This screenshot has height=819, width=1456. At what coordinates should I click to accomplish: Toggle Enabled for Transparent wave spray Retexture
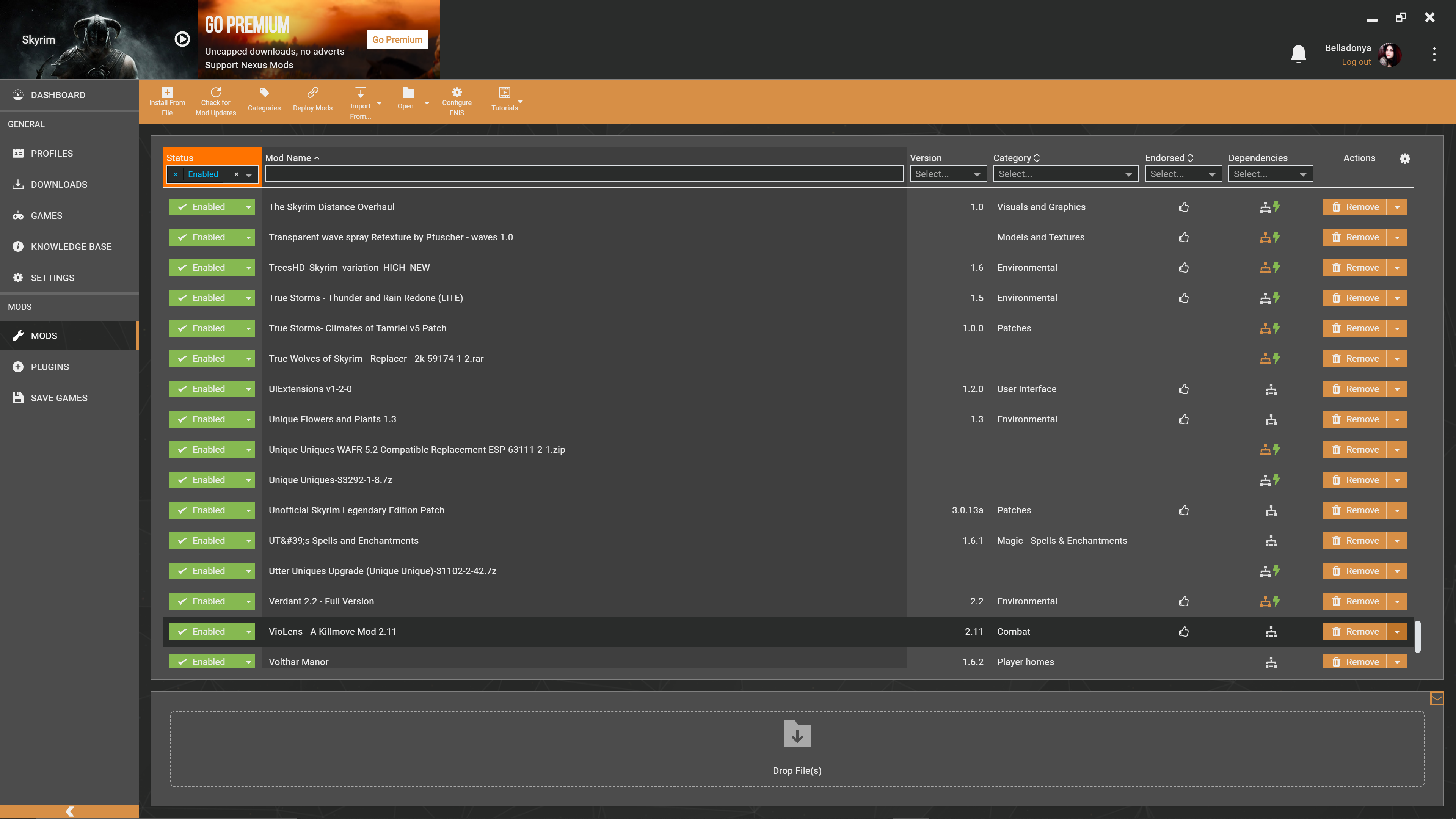coord(205,237)
